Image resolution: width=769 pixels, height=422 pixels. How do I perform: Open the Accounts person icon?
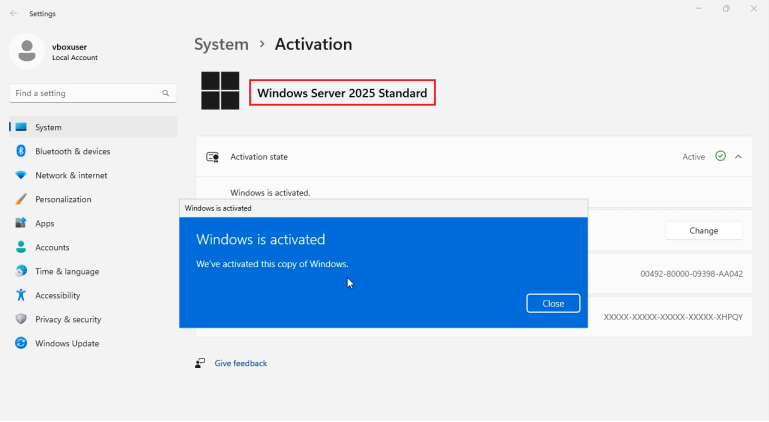point(20,247)
